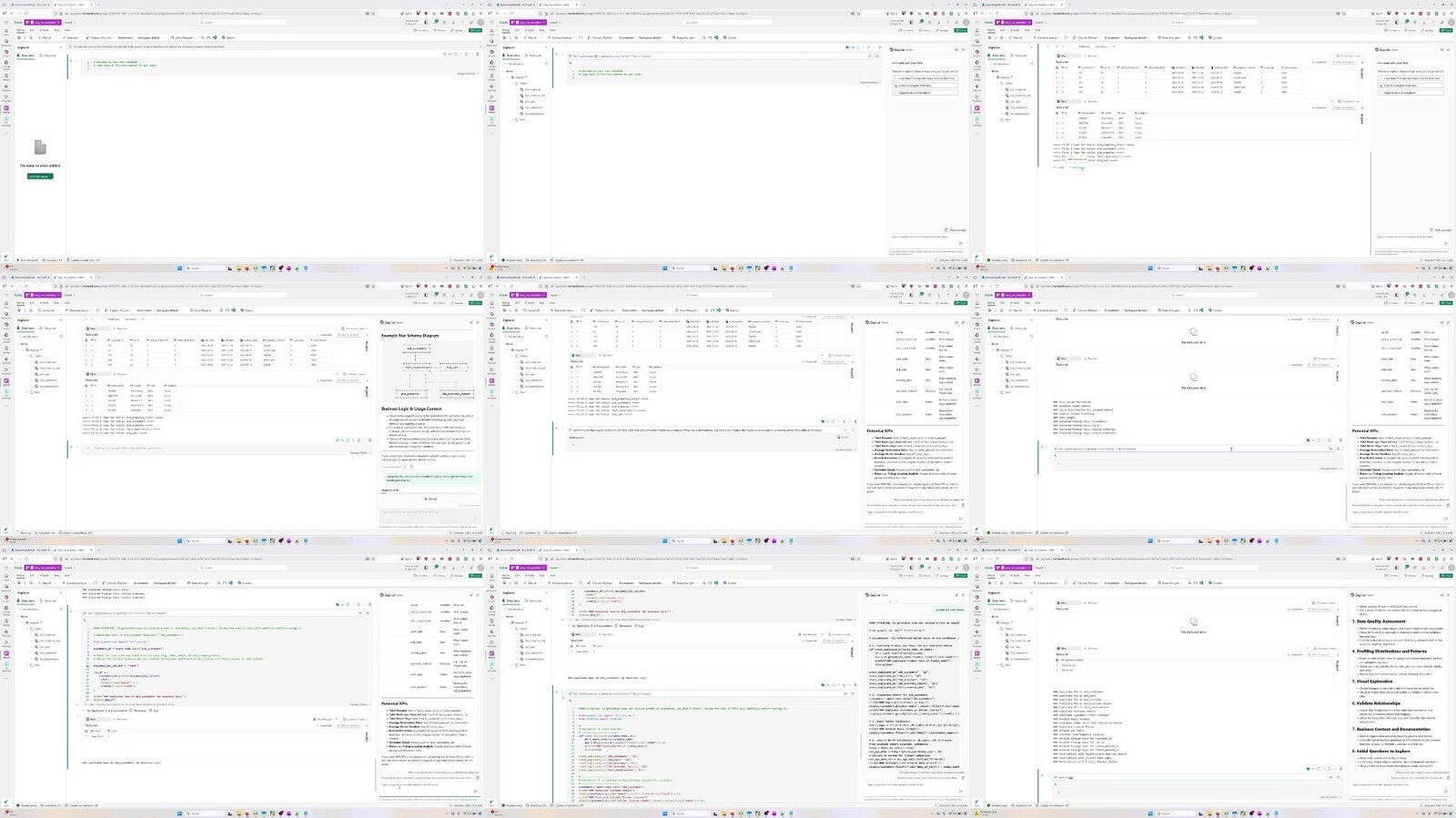Image resolution: width=1456 pixels, height=818 pixels.
Task: Close the Copilot pane in bottom-right frame
Action: pyautogui.click(x=1449, y=595)
